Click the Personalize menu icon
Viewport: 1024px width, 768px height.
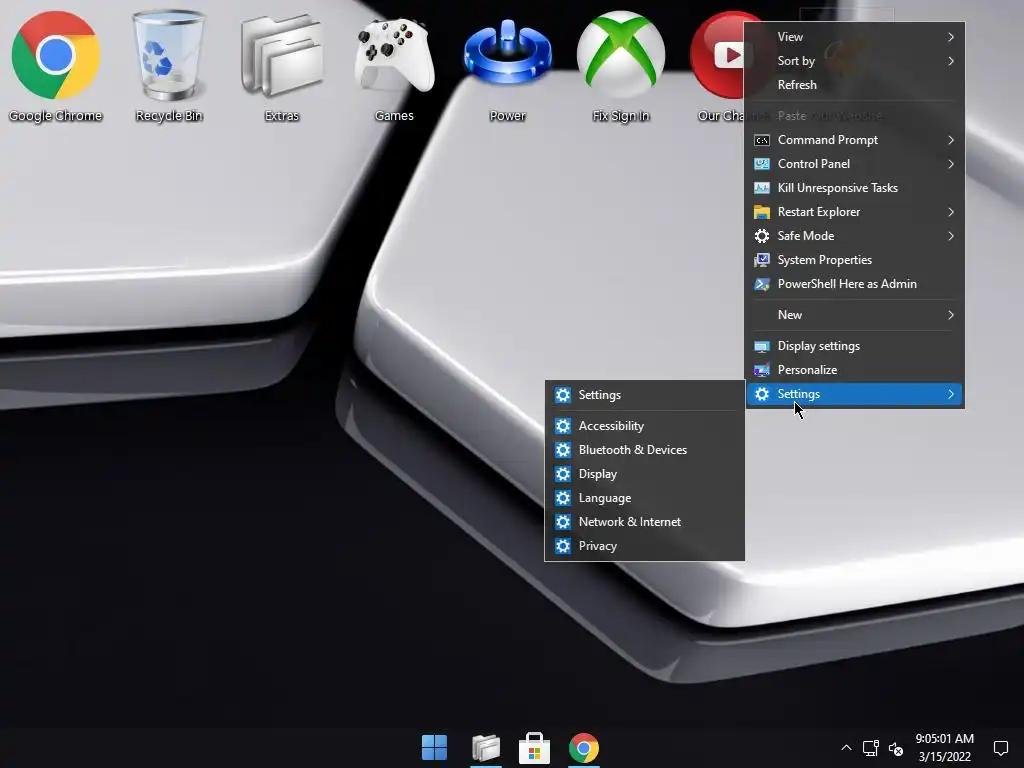tap(761, 370)
